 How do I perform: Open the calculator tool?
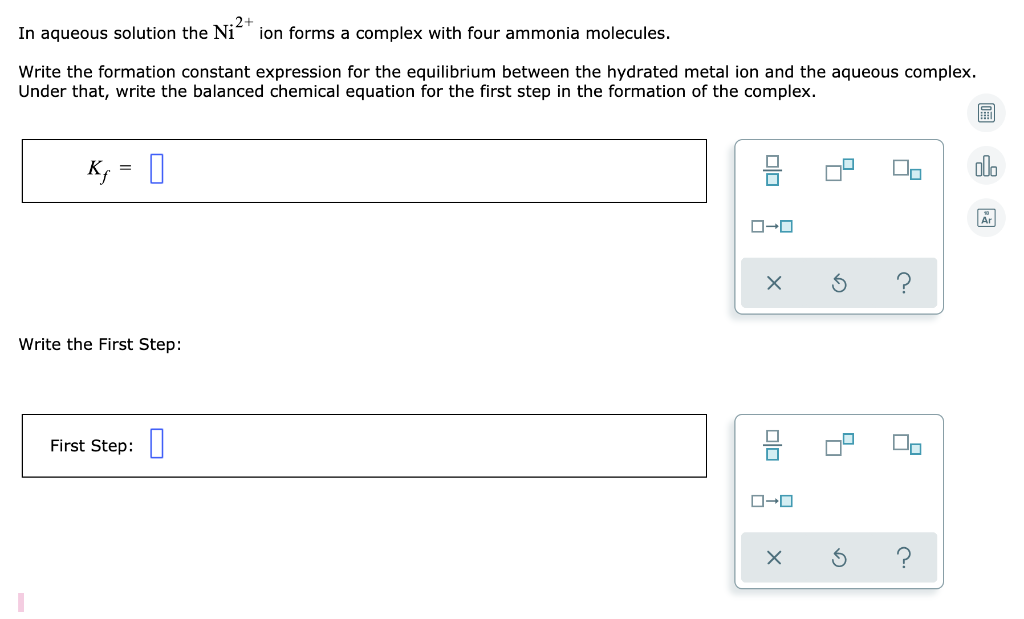[x=985, y=113]
